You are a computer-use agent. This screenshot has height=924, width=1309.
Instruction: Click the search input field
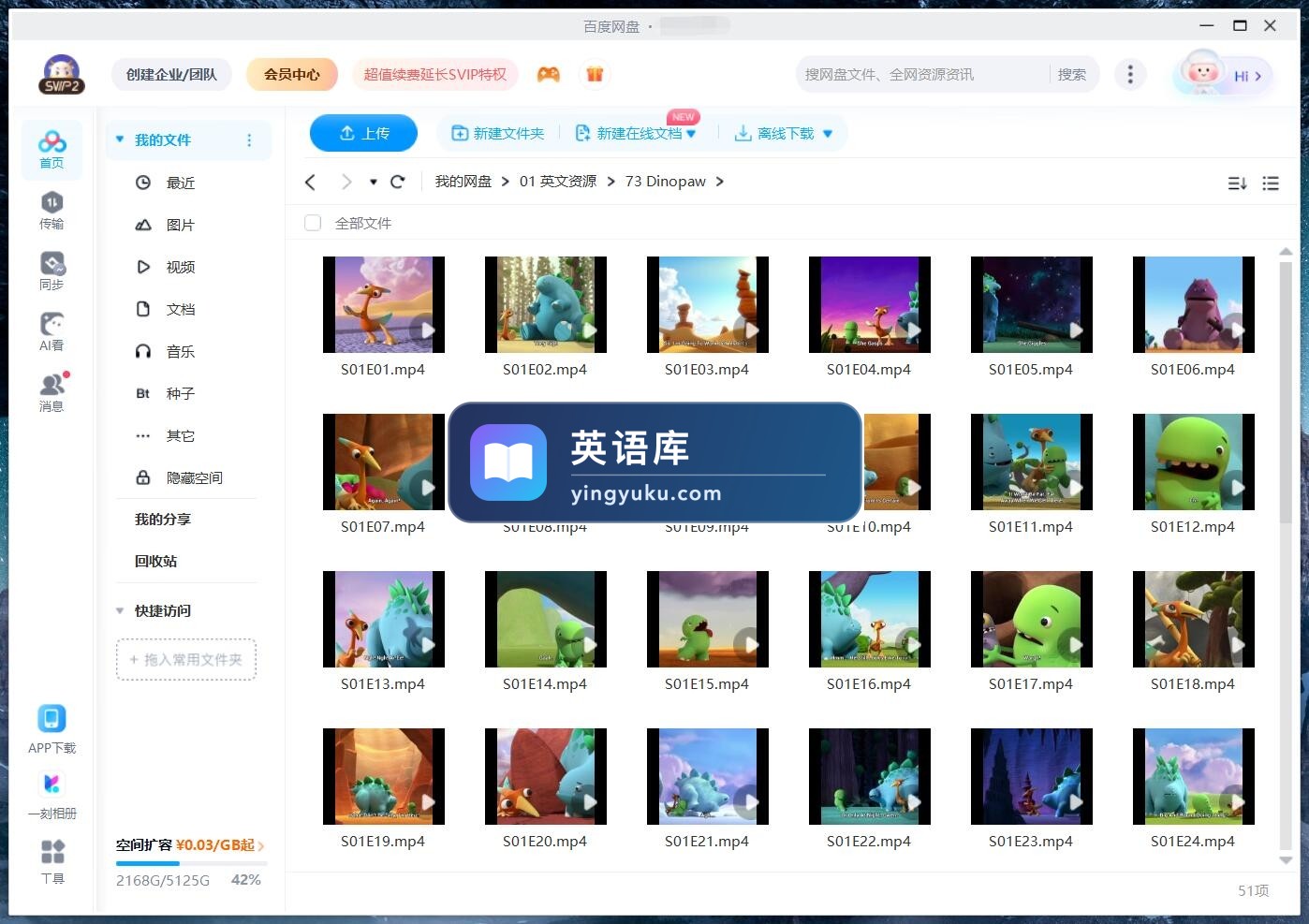[922, 74]
